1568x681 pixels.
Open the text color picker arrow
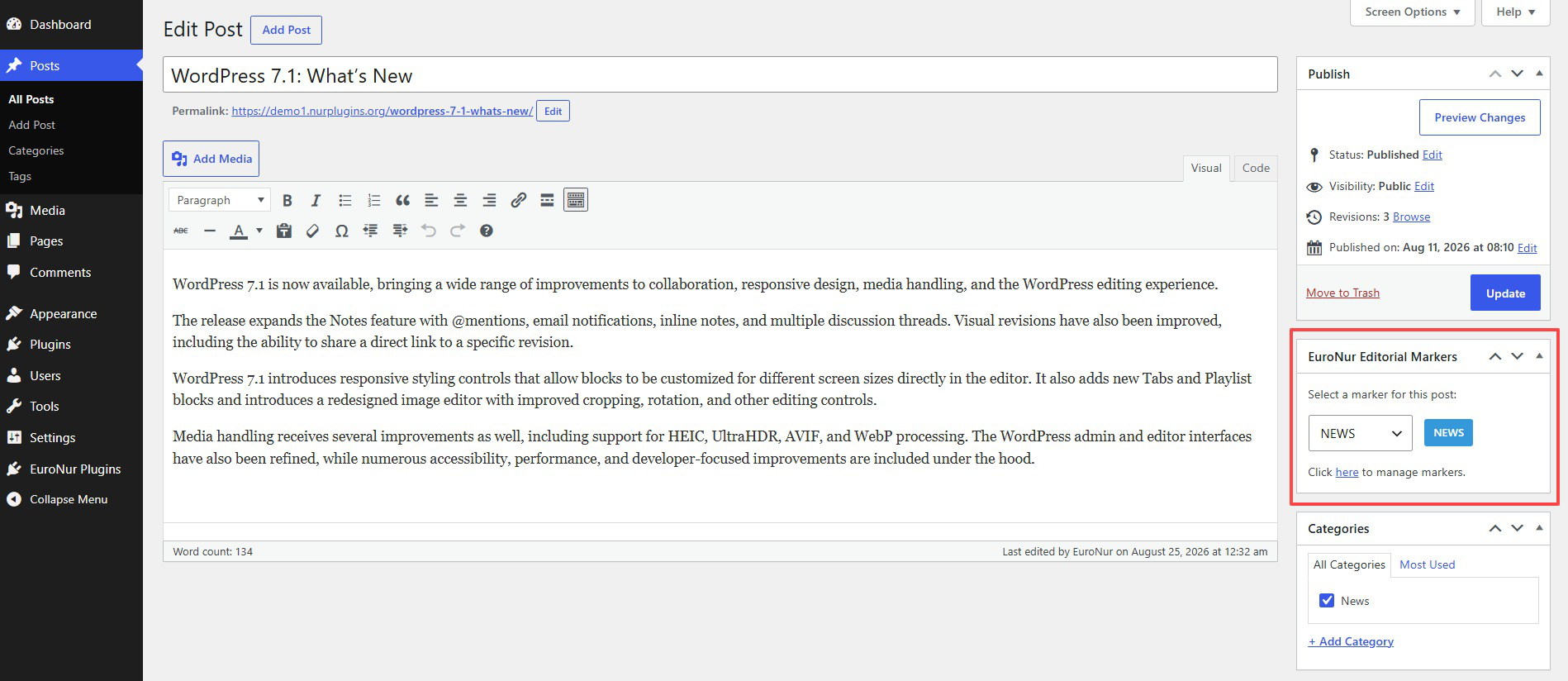pos(259,231)
